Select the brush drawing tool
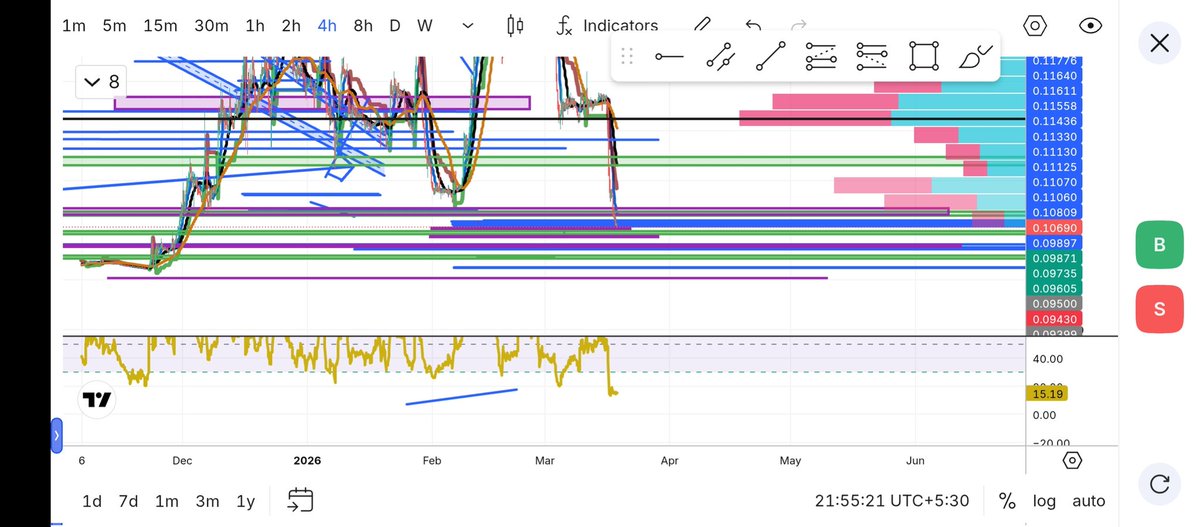Screen dimensions: 1200x527 tap(975, 56)
